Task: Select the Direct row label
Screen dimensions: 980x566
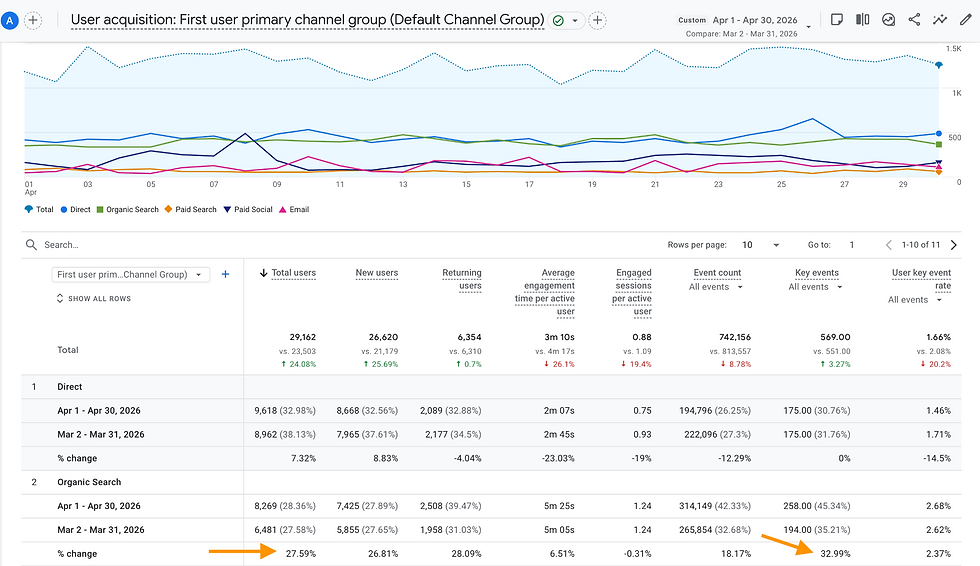Action: click(x=69, y=387)
